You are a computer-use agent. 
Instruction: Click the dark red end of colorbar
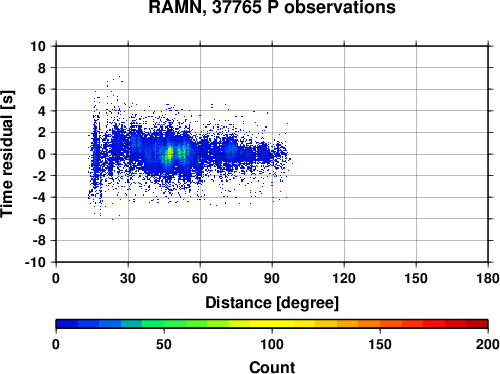point(477,323)
